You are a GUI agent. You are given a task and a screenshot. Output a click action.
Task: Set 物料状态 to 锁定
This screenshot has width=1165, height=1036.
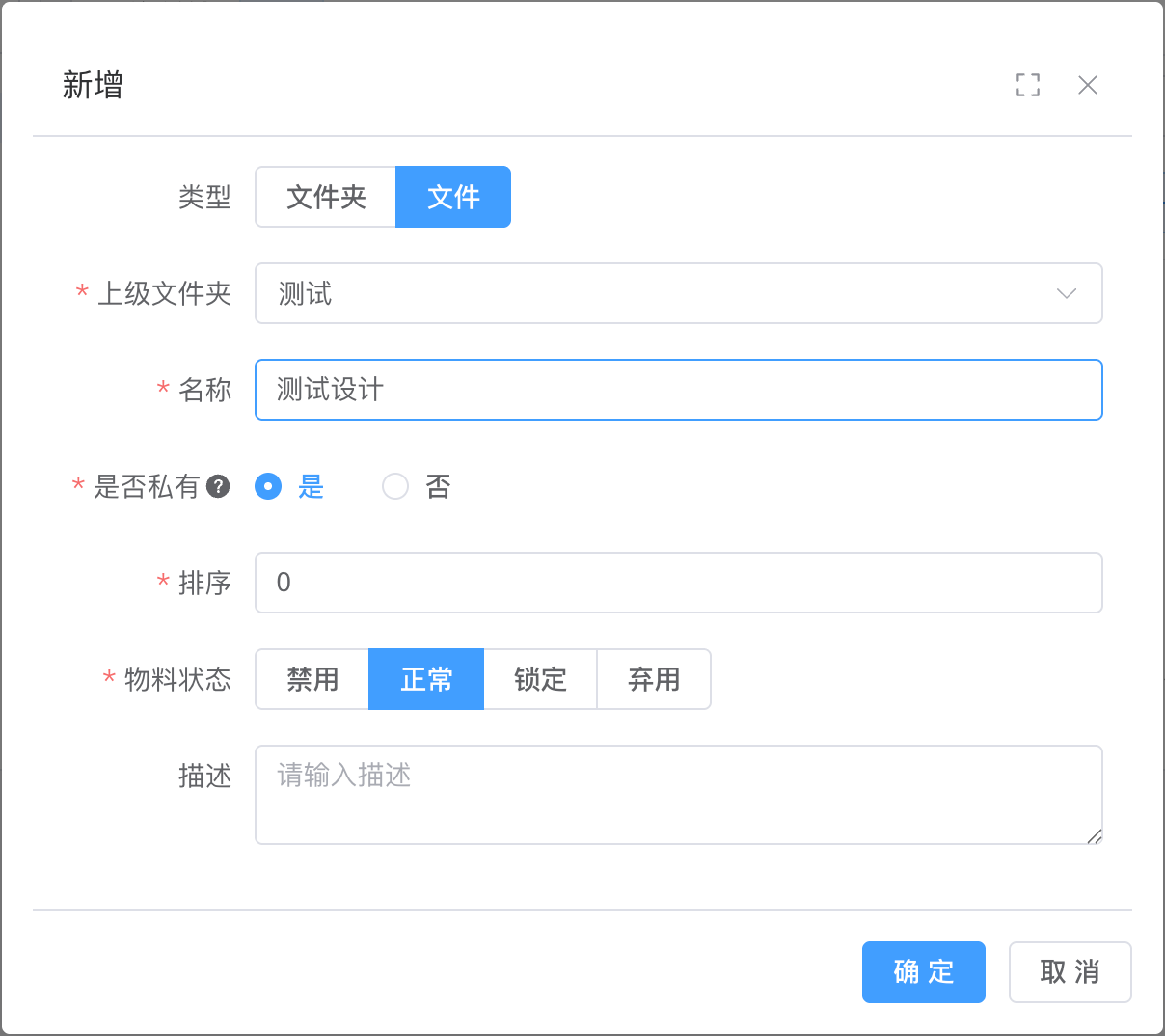coord(540,679)
